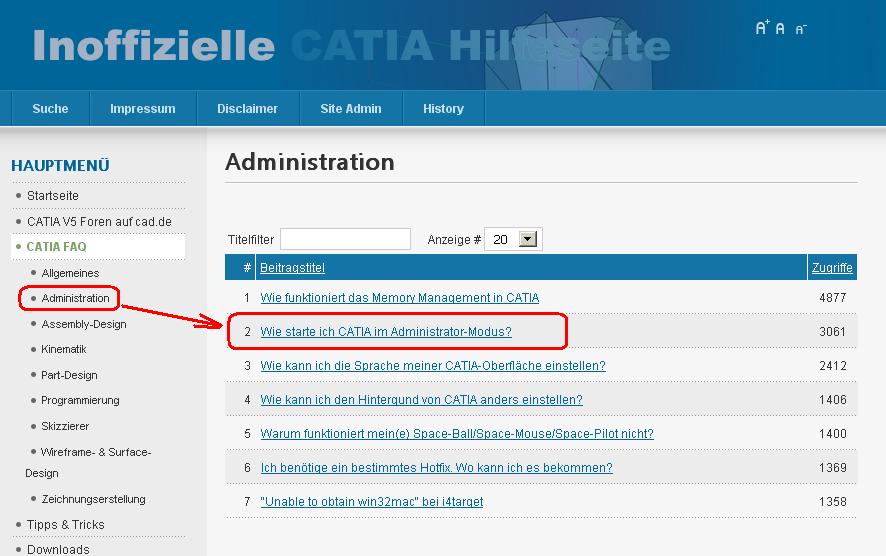Screen dimensions: 886x556
Task: Open Allgemeines FAQ category
Action: coord(70,273)
